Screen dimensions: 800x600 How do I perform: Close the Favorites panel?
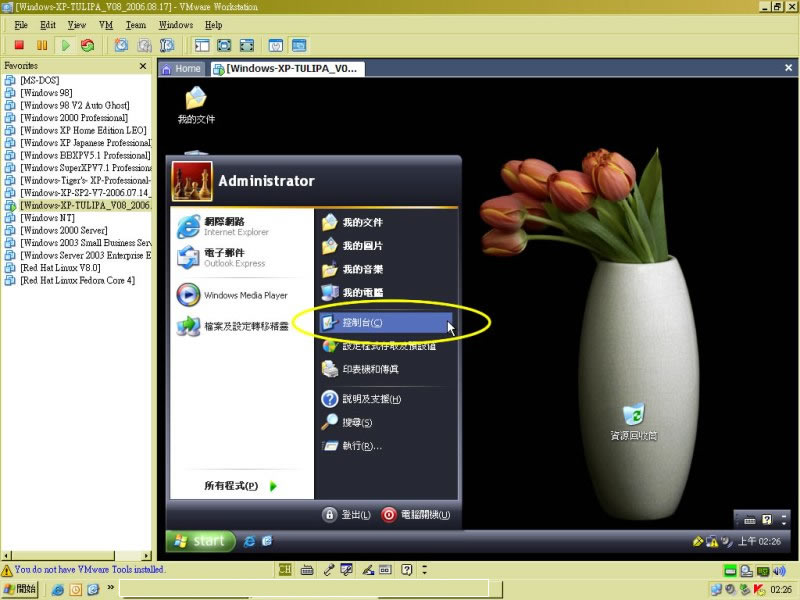(143, 66)
